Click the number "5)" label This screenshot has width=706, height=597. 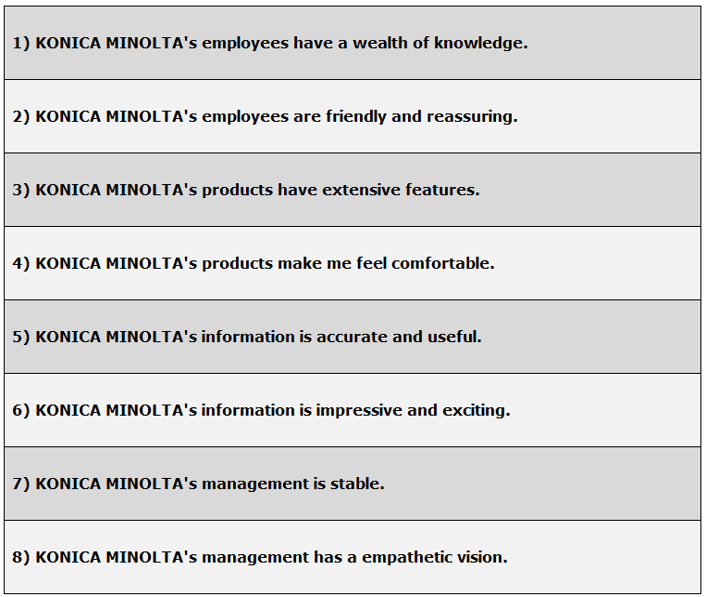[21, 337]
